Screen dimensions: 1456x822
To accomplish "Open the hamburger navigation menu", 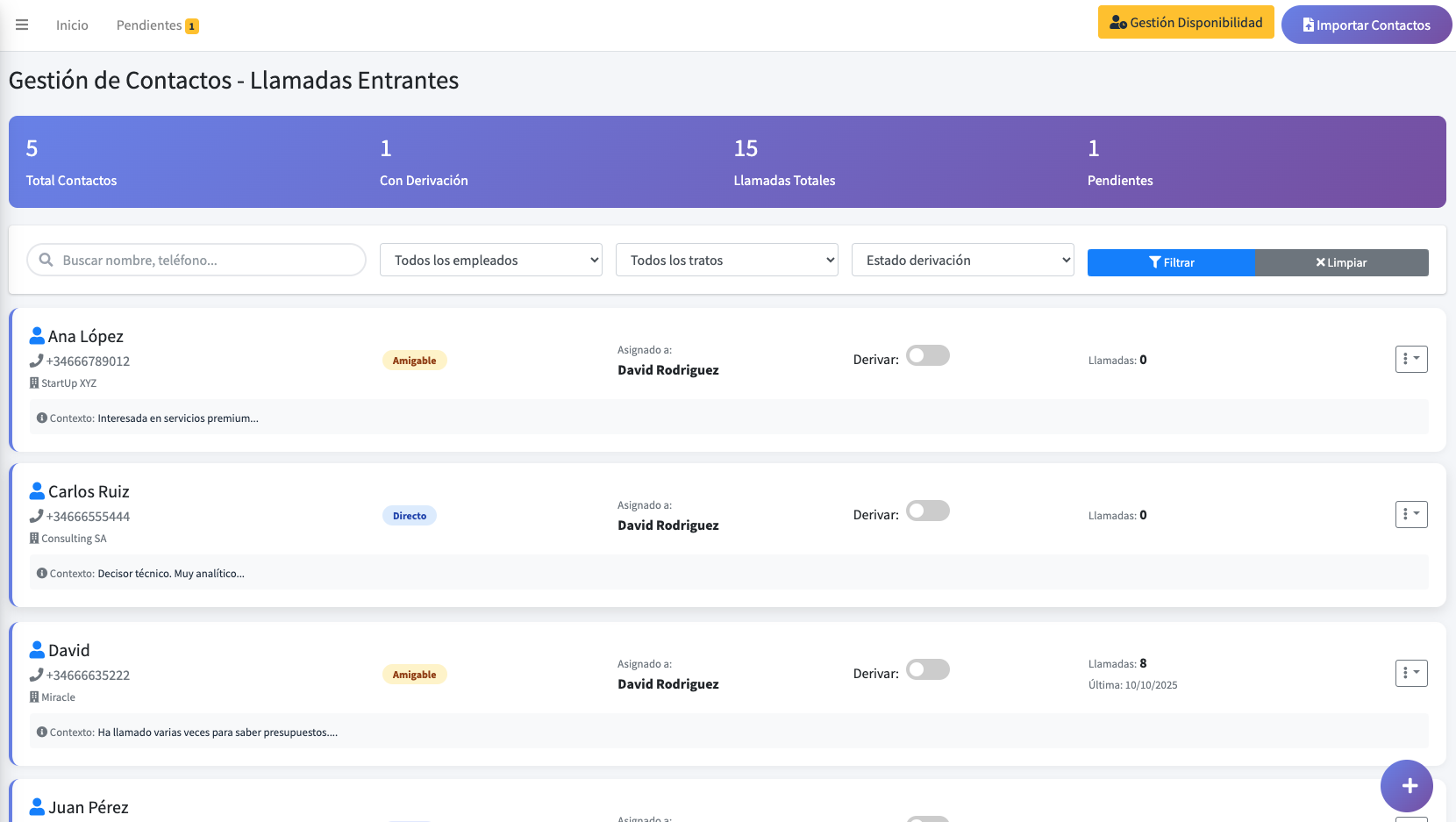I will point(22,25).
